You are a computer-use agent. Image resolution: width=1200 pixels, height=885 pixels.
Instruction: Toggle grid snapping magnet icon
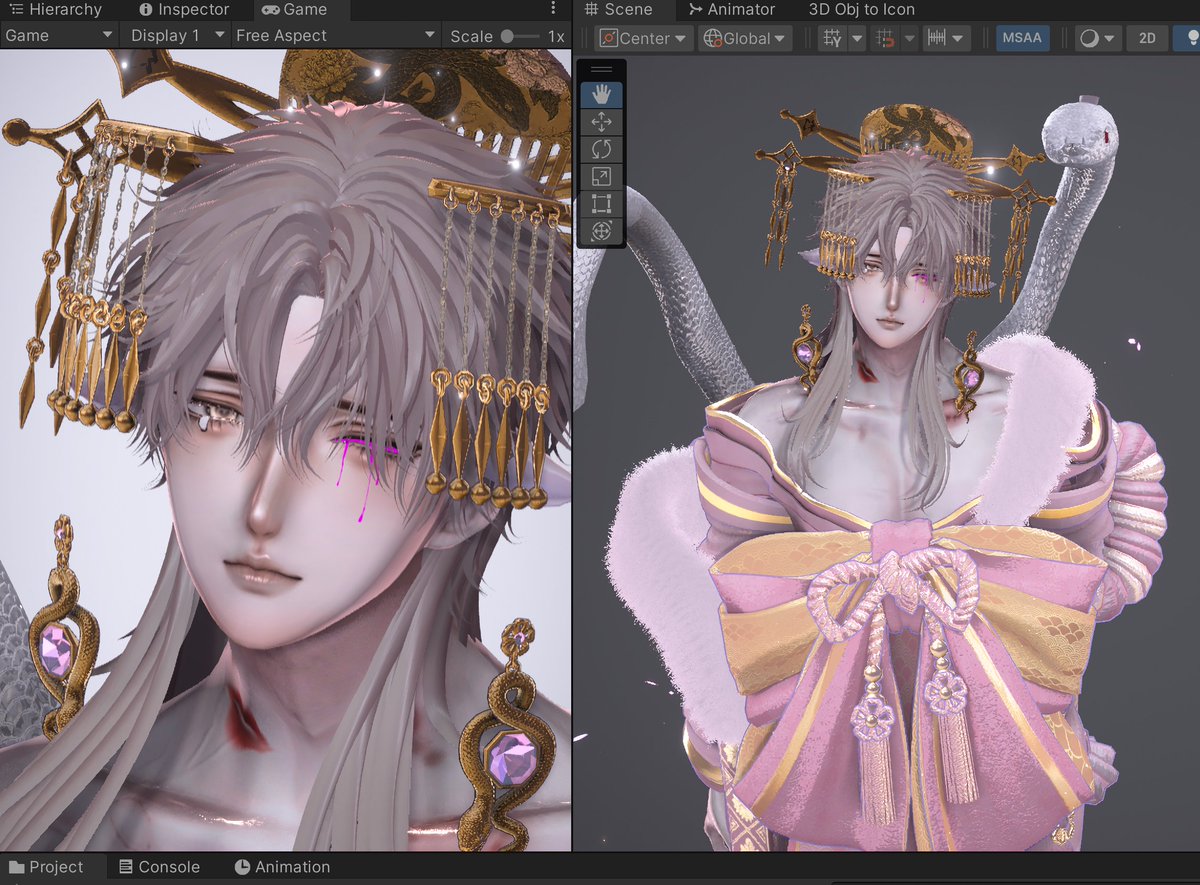pos(884,38)
